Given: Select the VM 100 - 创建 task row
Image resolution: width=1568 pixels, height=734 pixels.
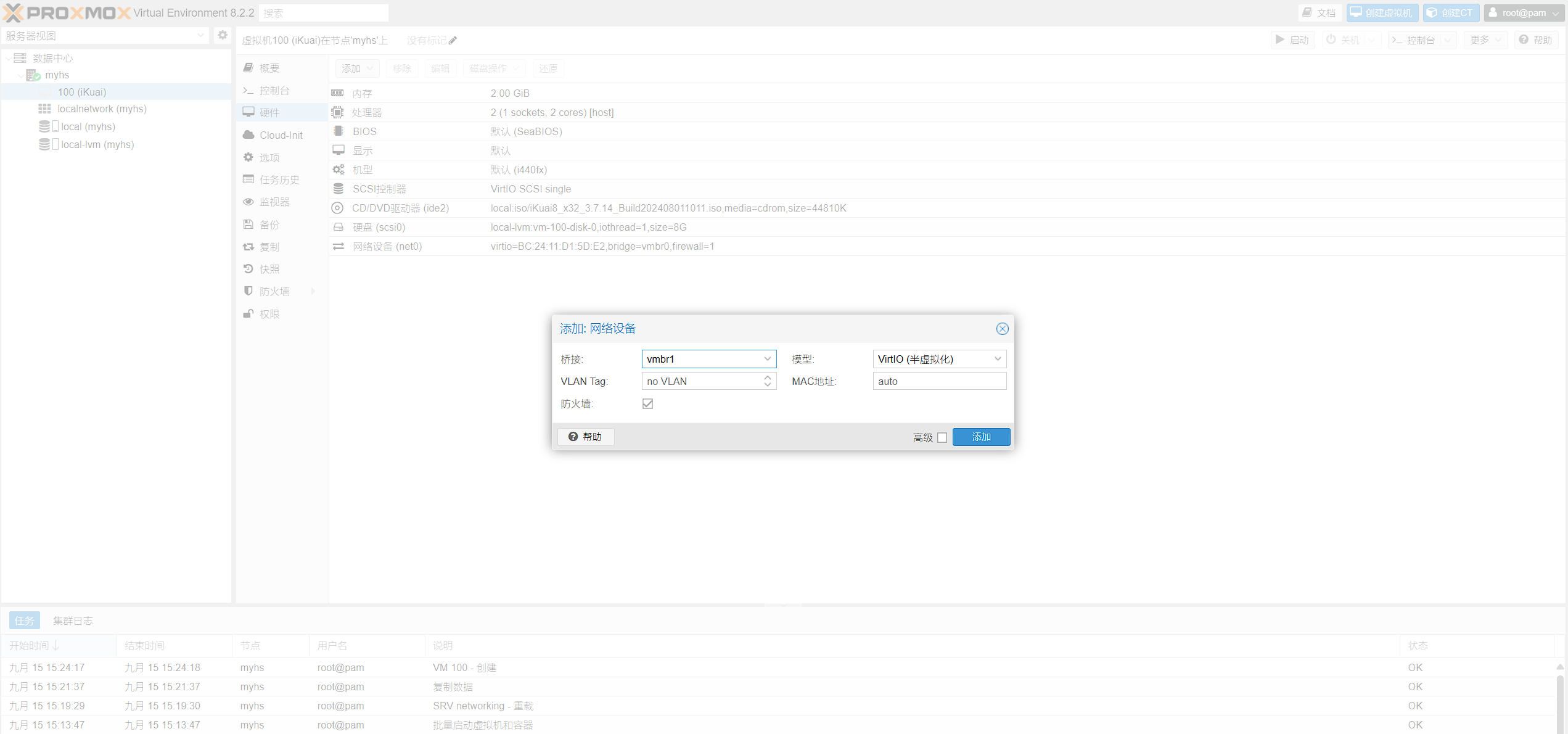Looking at the screenshot, I should (777, 667).
